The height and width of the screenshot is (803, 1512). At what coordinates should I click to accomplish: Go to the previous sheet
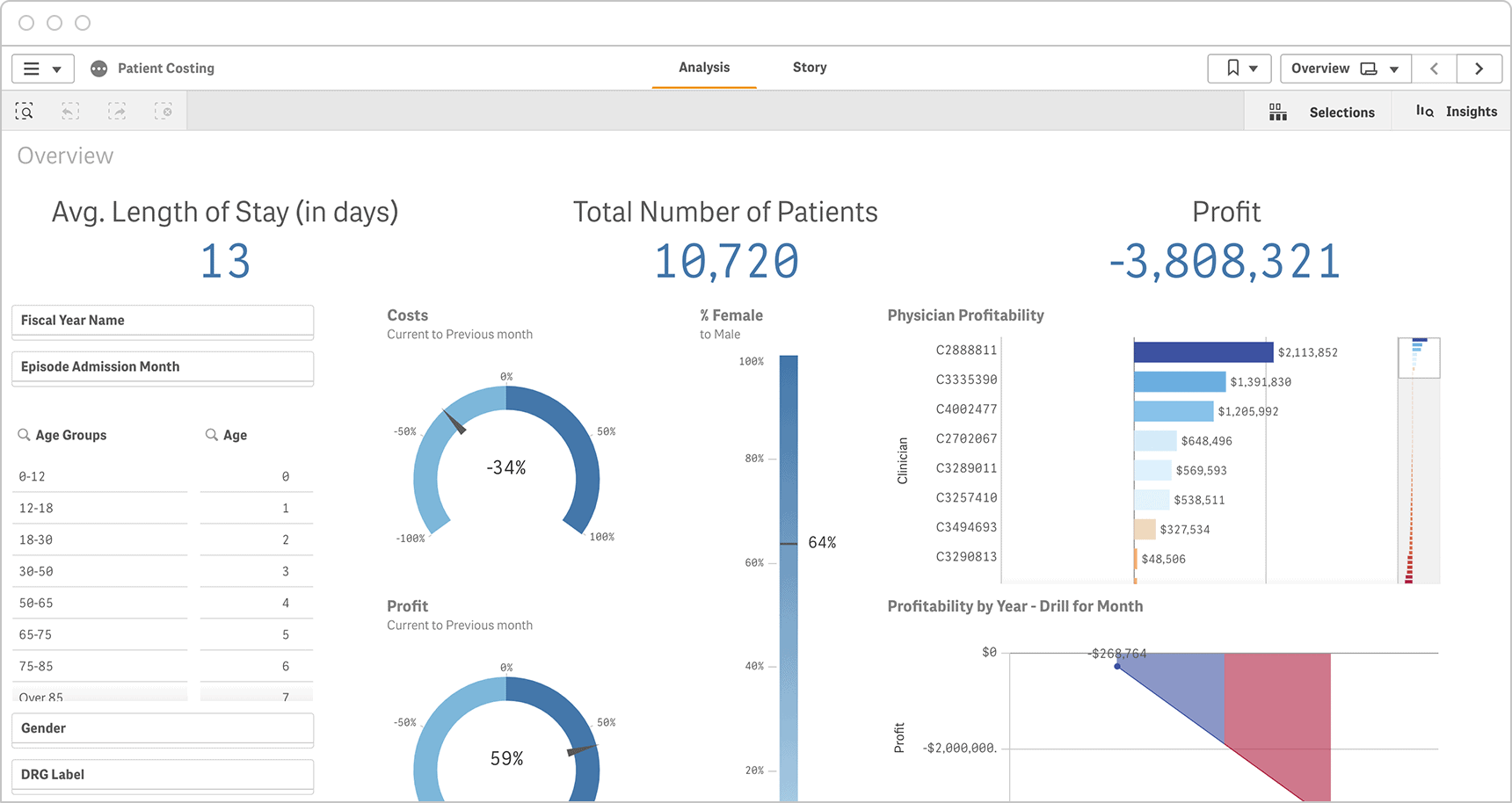[x=1434, y=69]
